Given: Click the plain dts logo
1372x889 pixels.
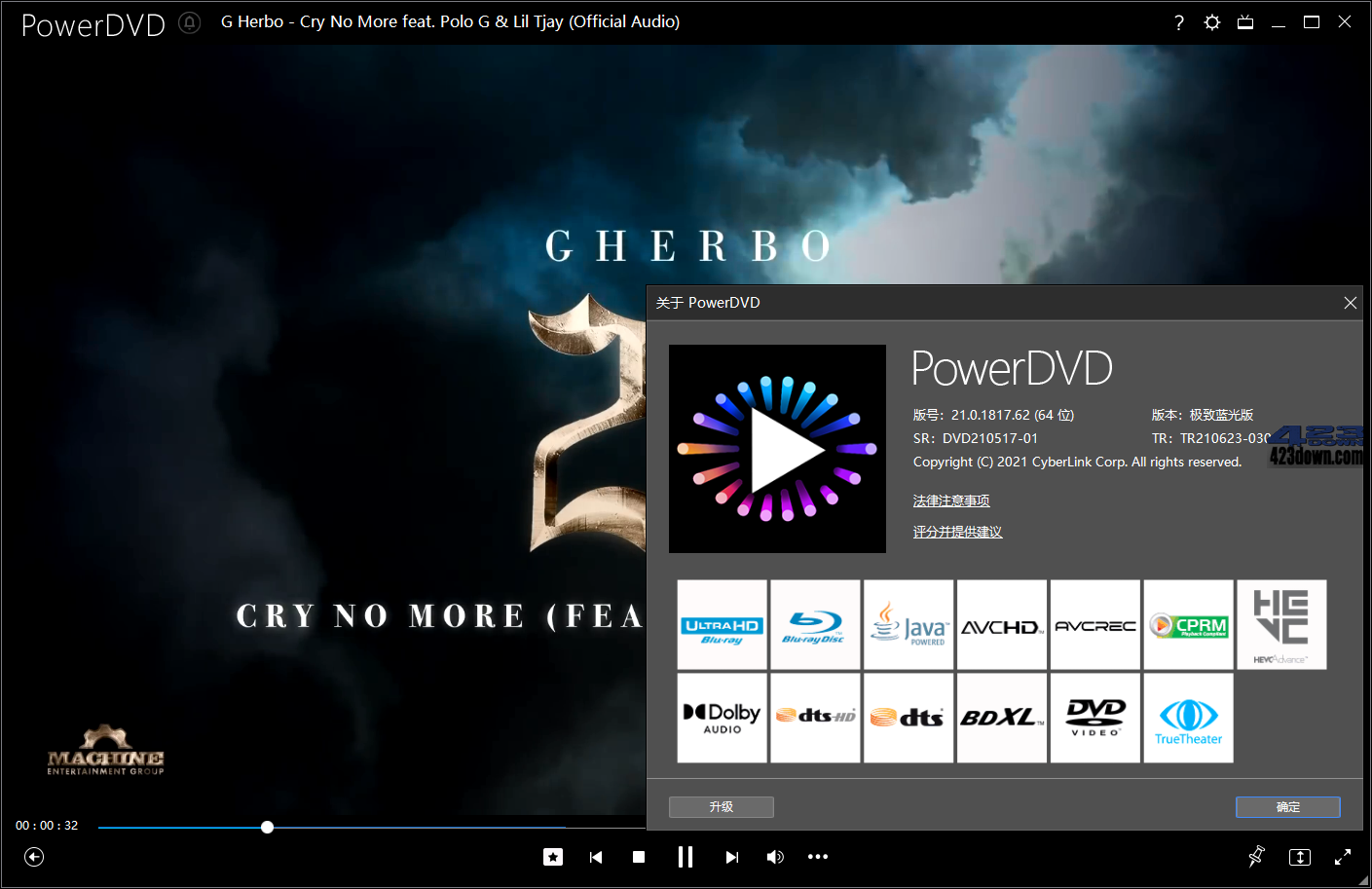Looking at the screenshot, I should click(x=908, y=718).
